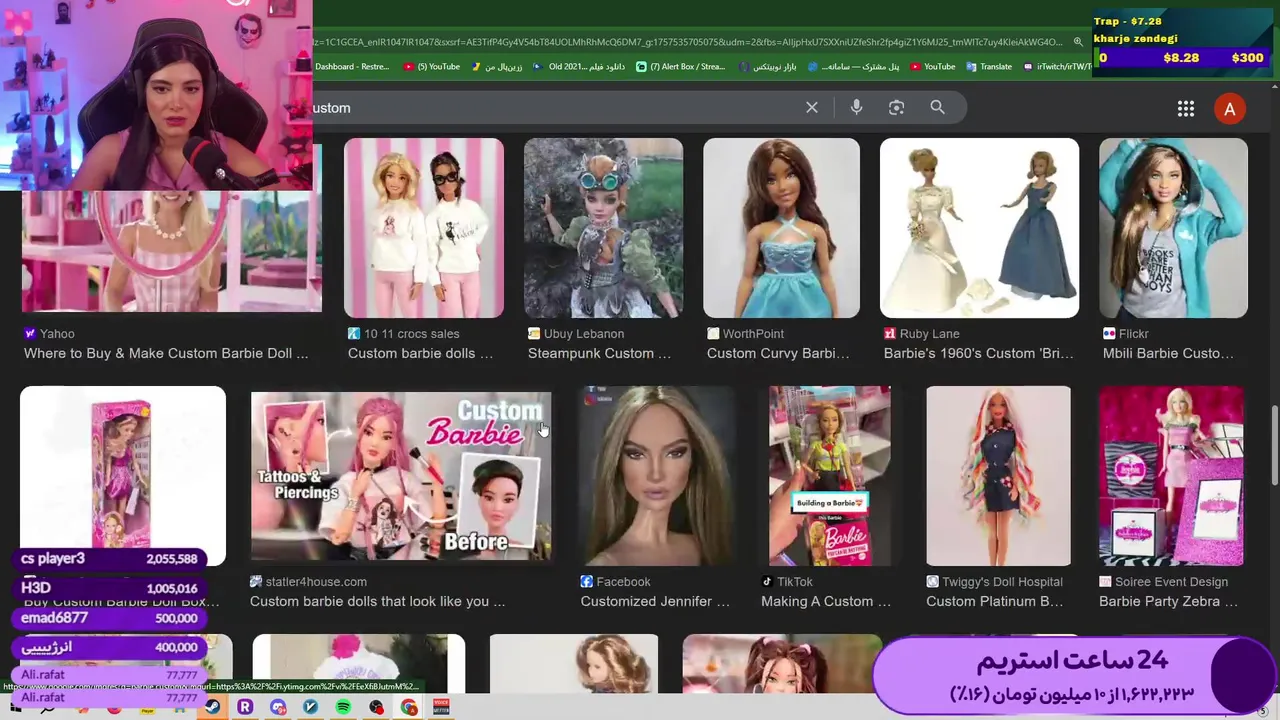The width and height of the screenshot is (1280, 720).
Task: Click 'Mbili Barbie Custo...' title
Action: pos(1168,353)
